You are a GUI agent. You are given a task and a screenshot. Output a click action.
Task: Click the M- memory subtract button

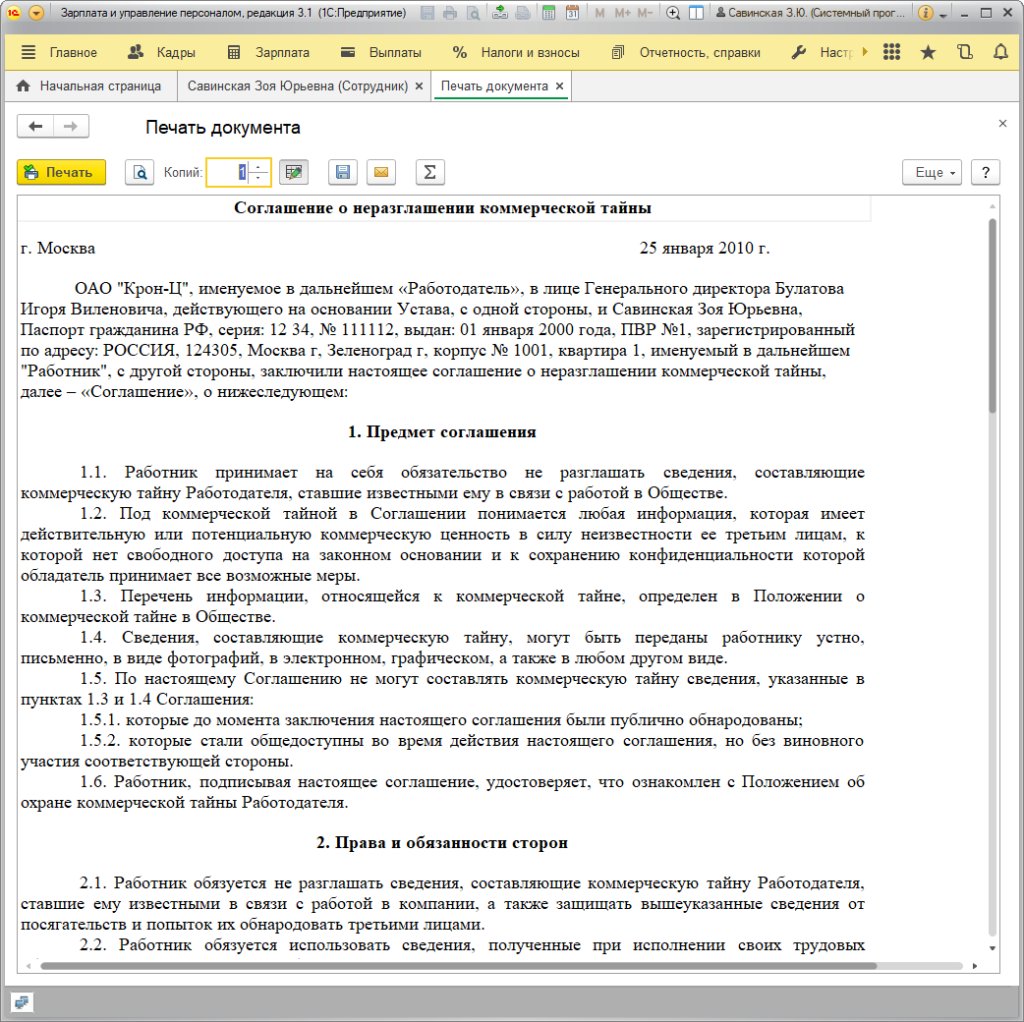[x=645, y=13]
